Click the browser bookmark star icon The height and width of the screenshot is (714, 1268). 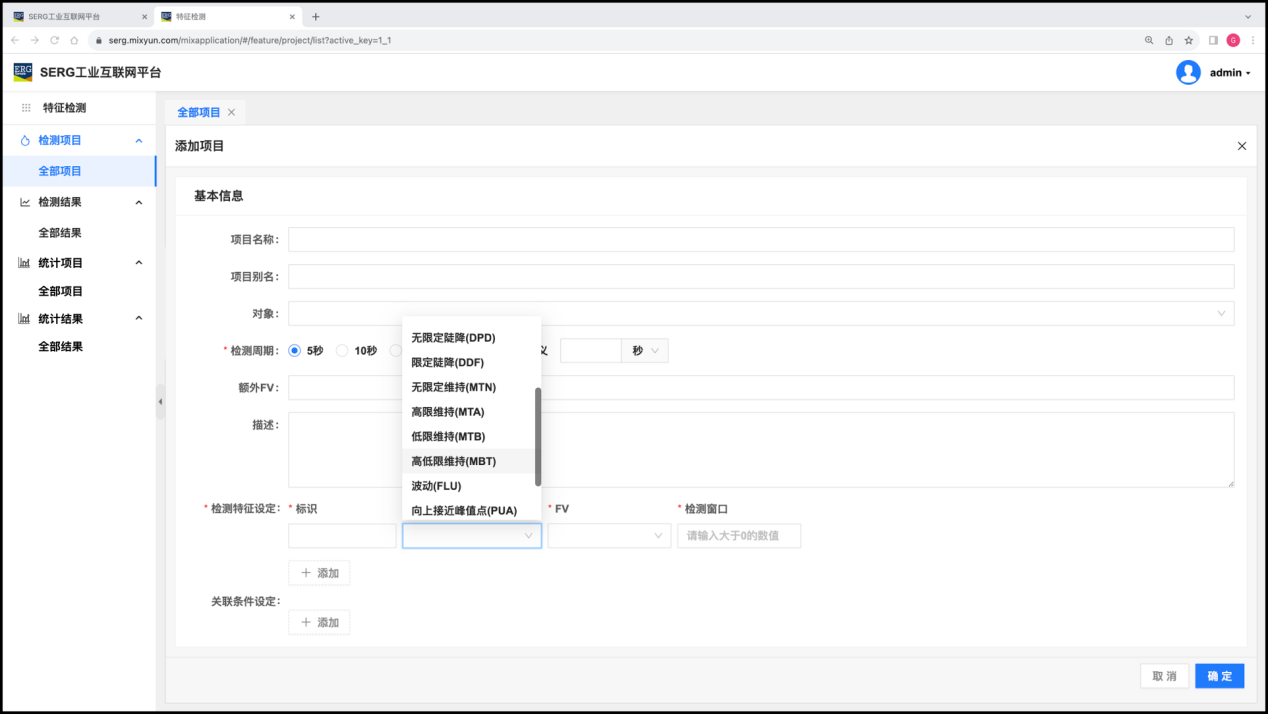tap(1189, 40)
